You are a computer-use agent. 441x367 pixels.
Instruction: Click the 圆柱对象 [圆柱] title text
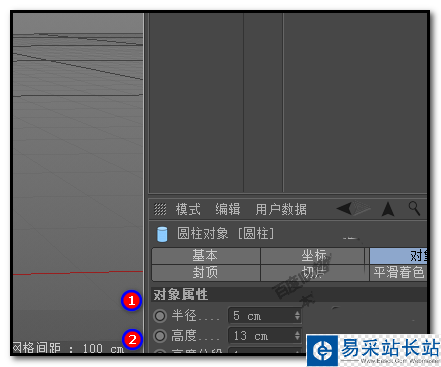[226, 234]
